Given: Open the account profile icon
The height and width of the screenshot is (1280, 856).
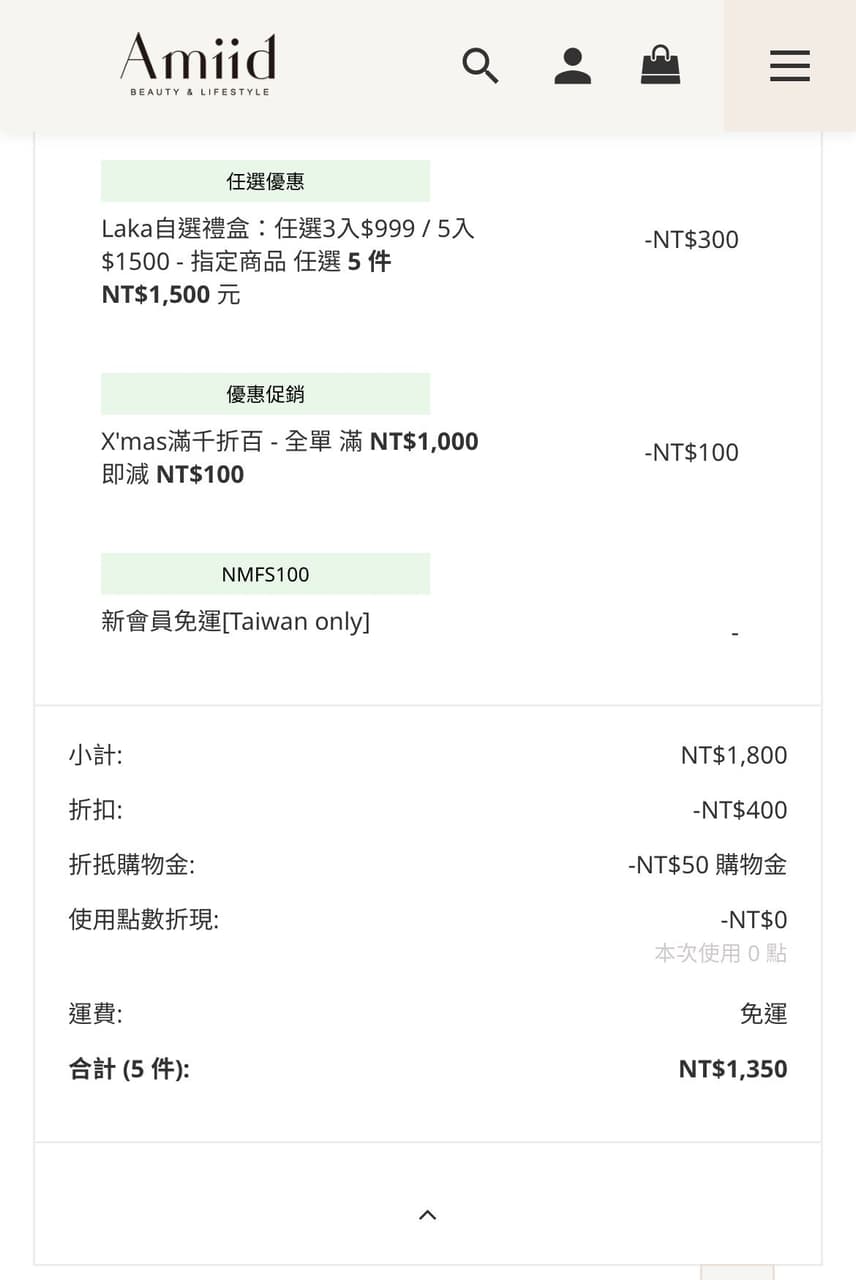Looking at the screenshot, I should pyautogui.click(x=572, y=66).
